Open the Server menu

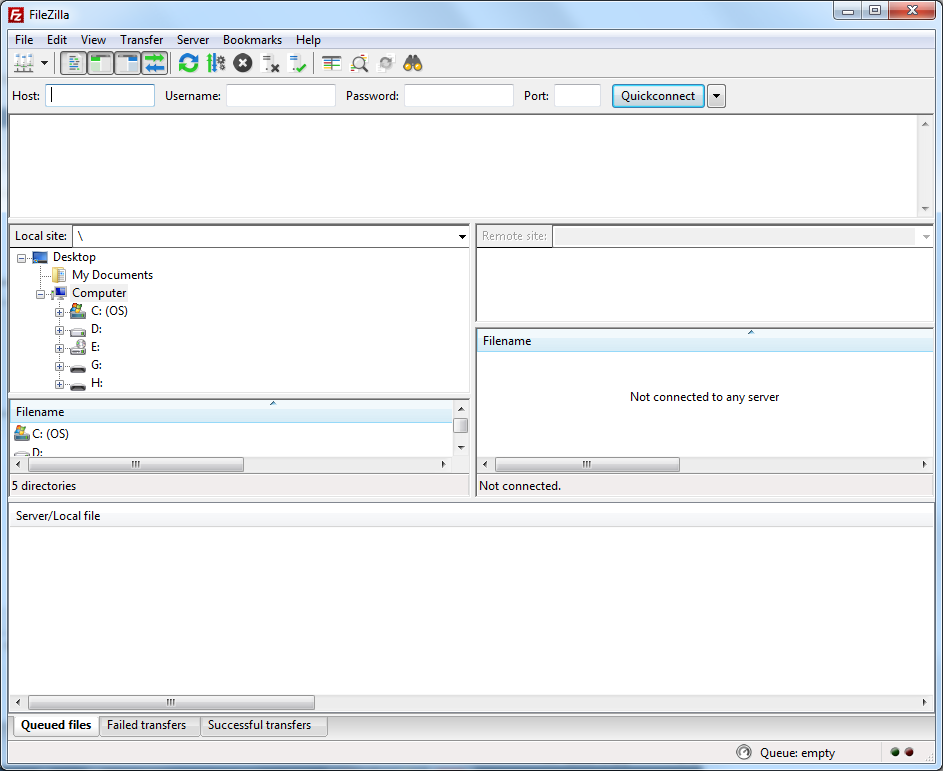coord(192,40)
